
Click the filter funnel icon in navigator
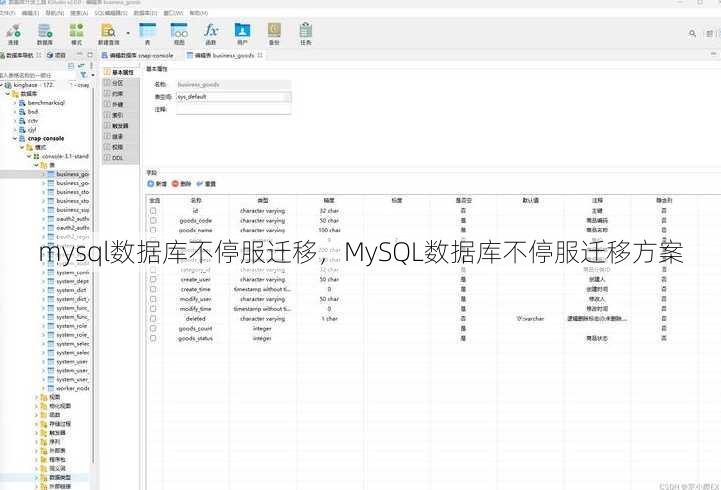click(83, 74)
